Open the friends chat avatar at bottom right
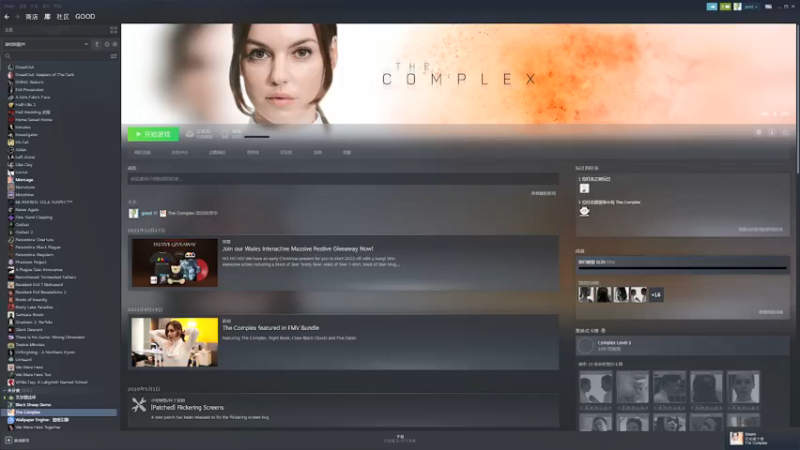This screenshot has height=450, width=800. point(736,438)
